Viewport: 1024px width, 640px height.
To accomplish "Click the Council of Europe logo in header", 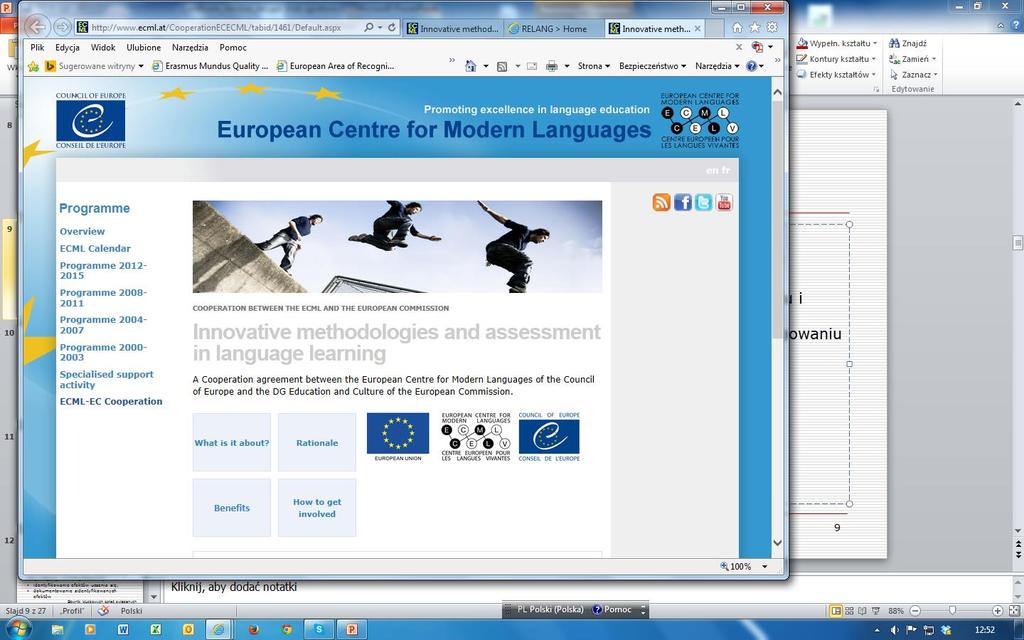I will 91,121.
